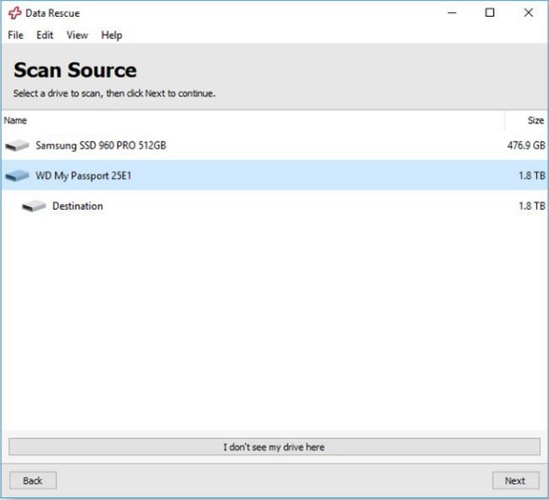This screenshot has width=549, height=500.
Task: Select WD My Passport 25E1 drive
Action: click(x=275, y=175)
